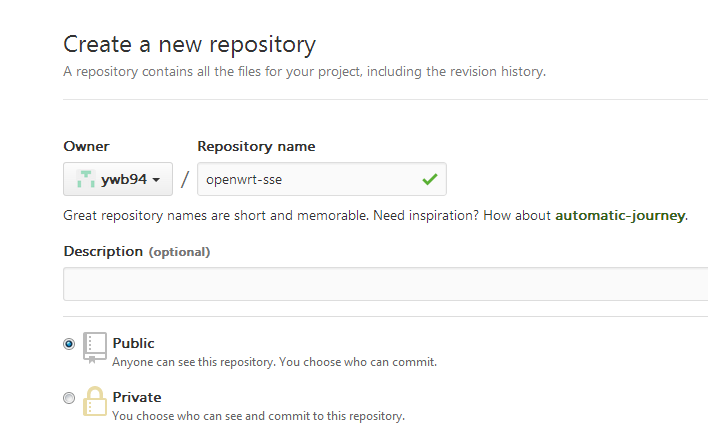Viewport: 708px width, 439px height.
Task: Click the Create a new repository heading
Action: pyautogui.click(x=189, y=45)
